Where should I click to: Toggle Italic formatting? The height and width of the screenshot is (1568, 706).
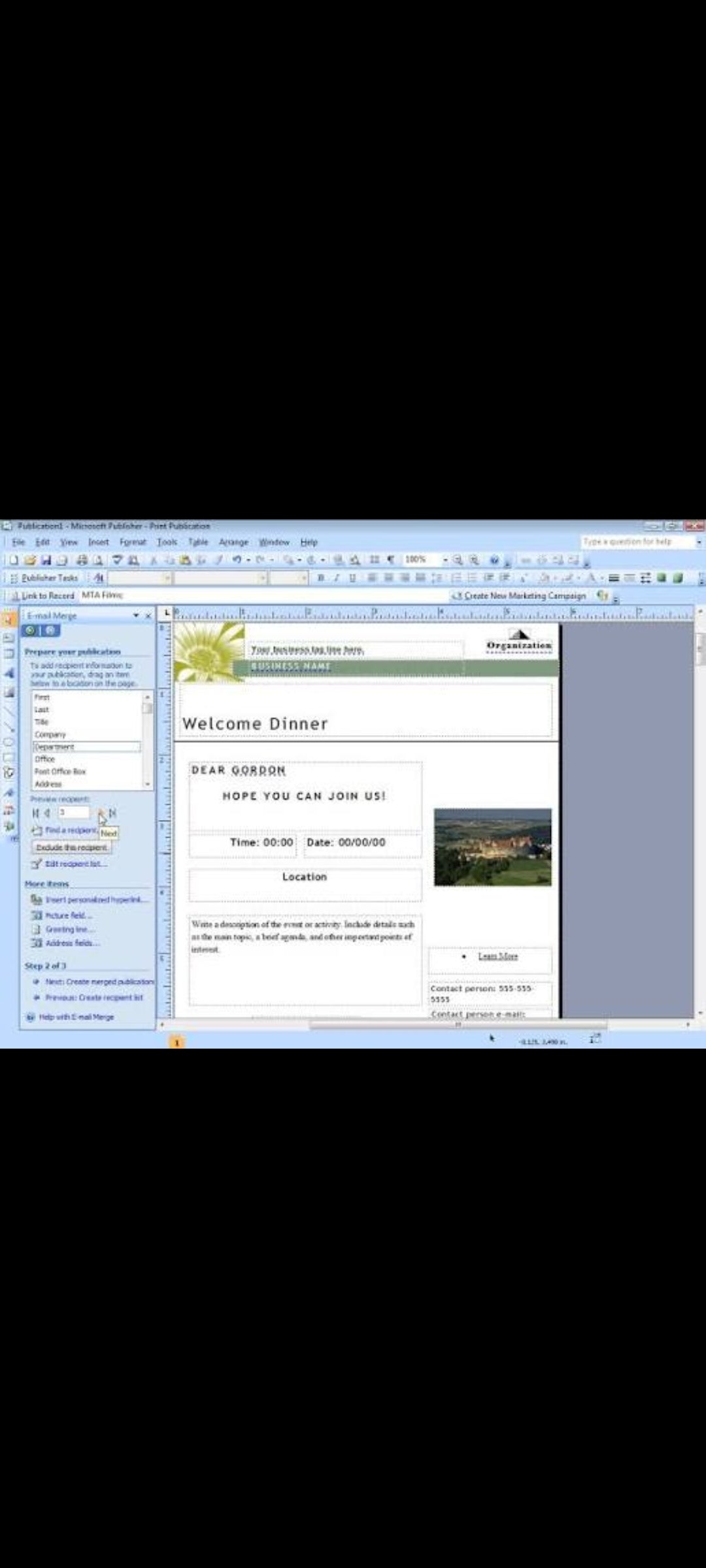(x=336, y=578)
